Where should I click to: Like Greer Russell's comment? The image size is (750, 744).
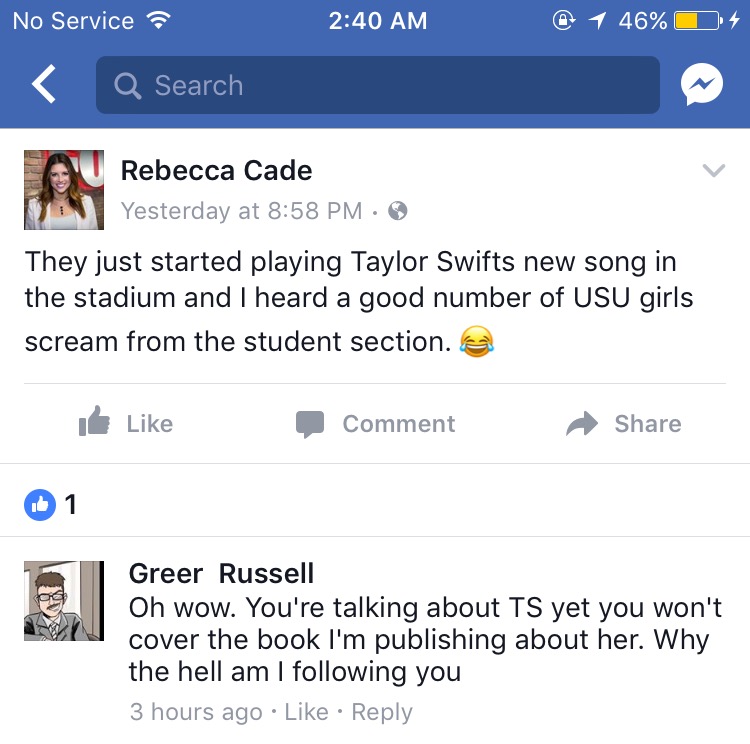tap(307, 711)
